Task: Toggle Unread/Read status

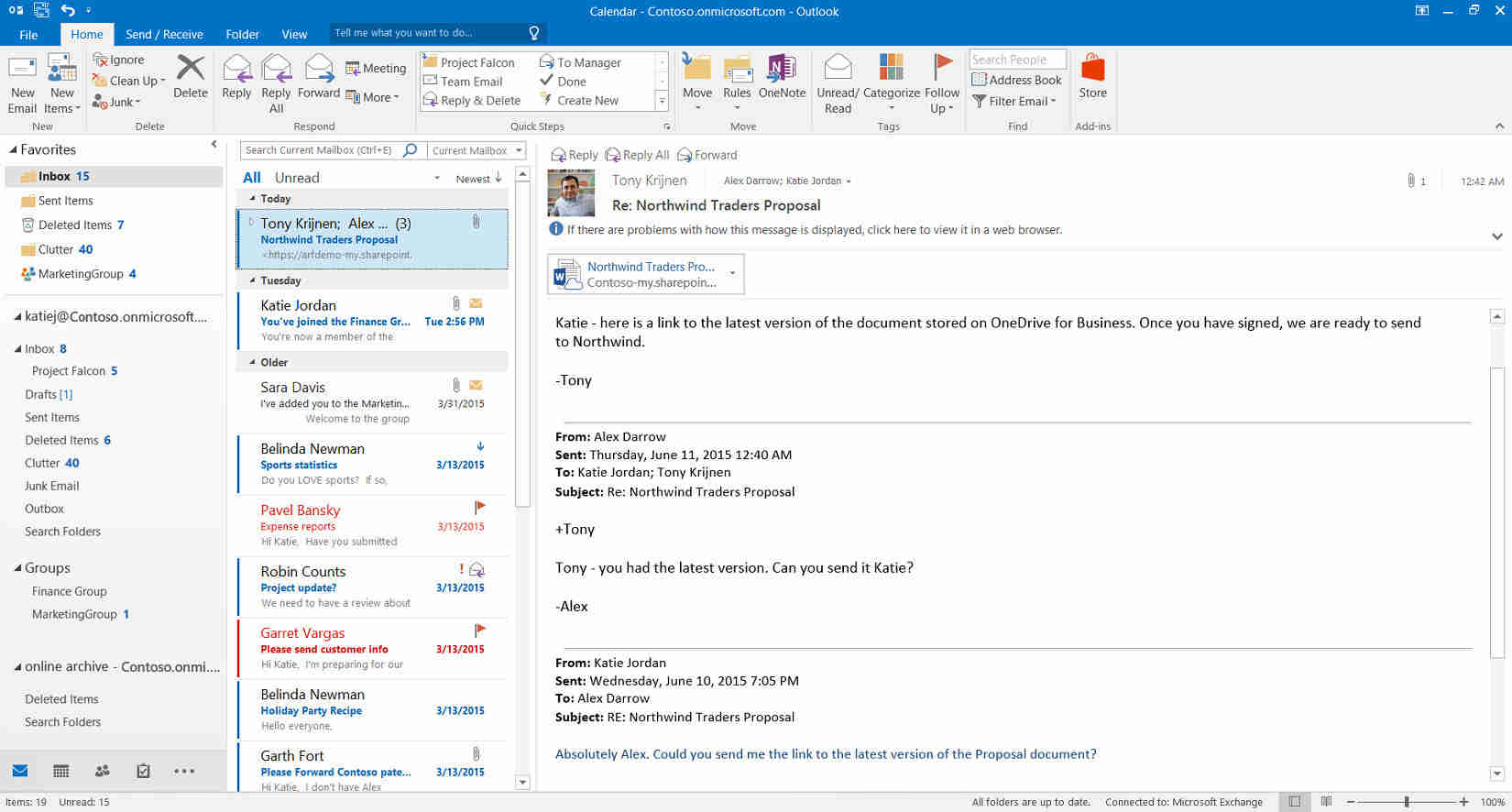Action: (838, 83)
